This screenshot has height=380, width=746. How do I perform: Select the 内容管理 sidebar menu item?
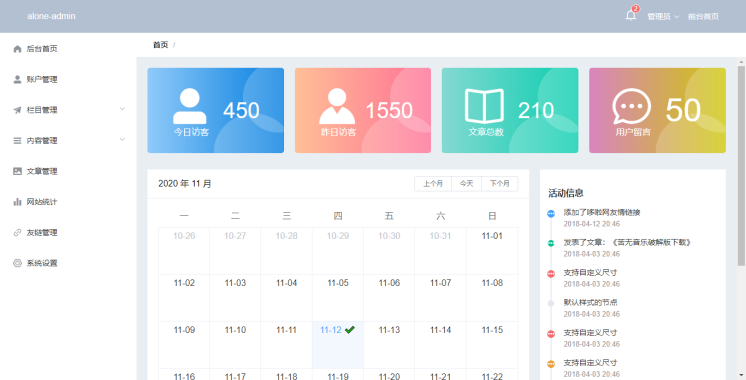[x=68, y=140]
